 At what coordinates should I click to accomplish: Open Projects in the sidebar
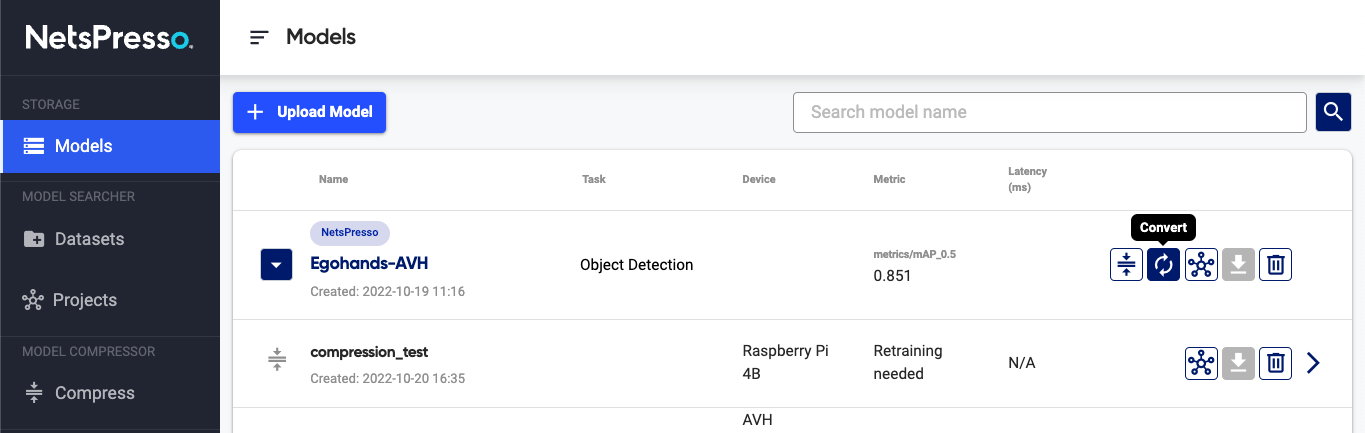pos(85,300)
